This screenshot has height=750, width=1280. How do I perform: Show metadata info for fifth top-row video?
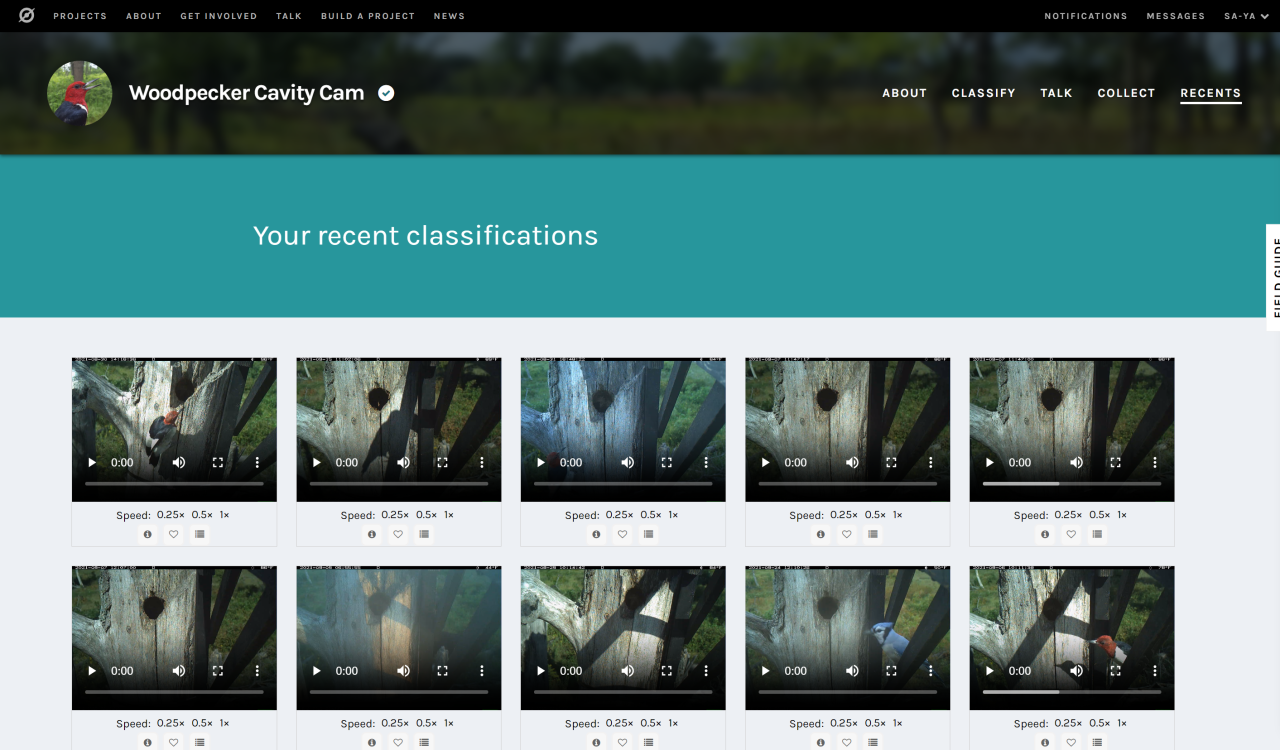1046,535
